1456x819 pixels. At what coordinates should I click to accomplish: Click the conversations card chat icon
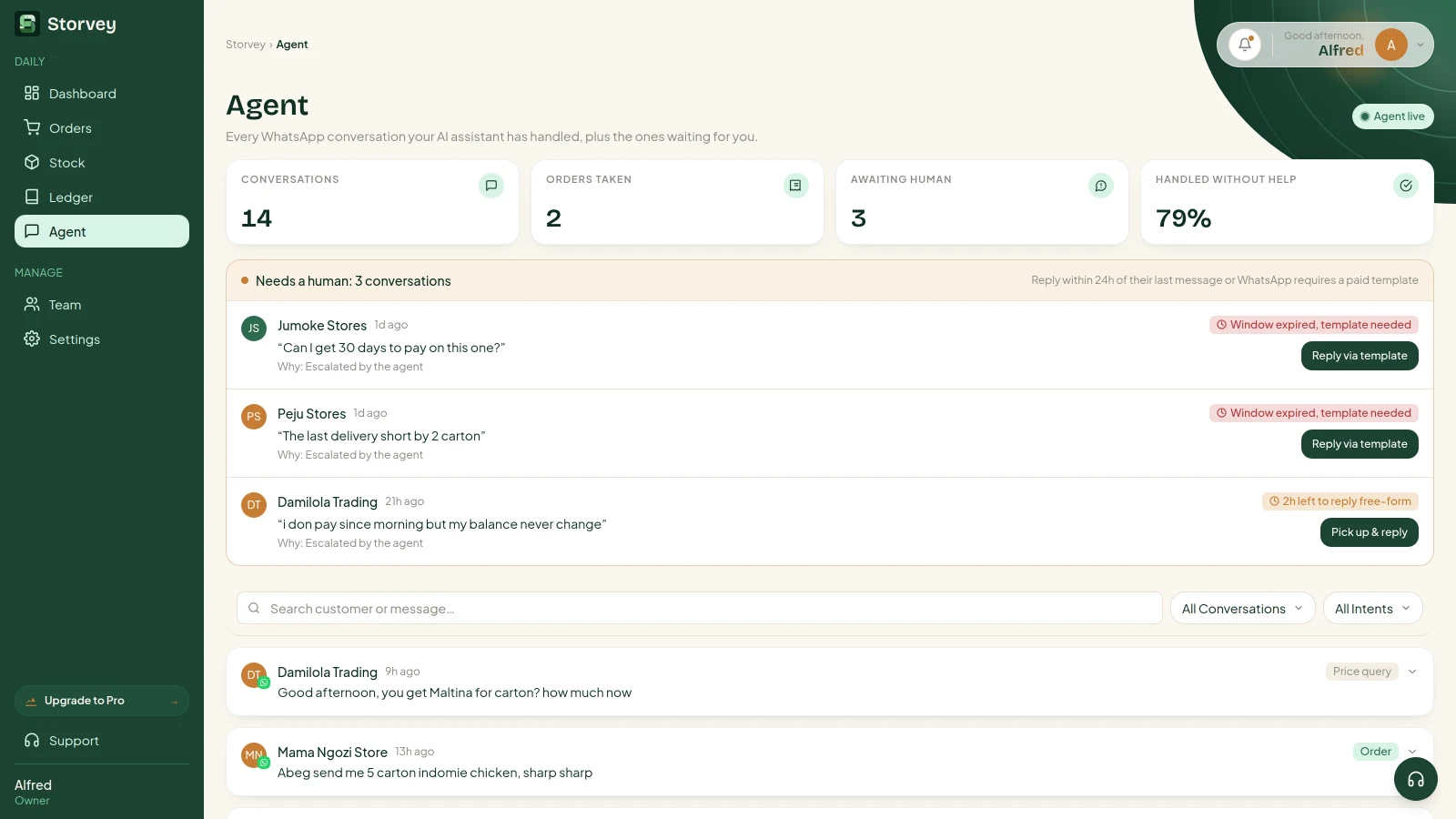coord(491,186)
